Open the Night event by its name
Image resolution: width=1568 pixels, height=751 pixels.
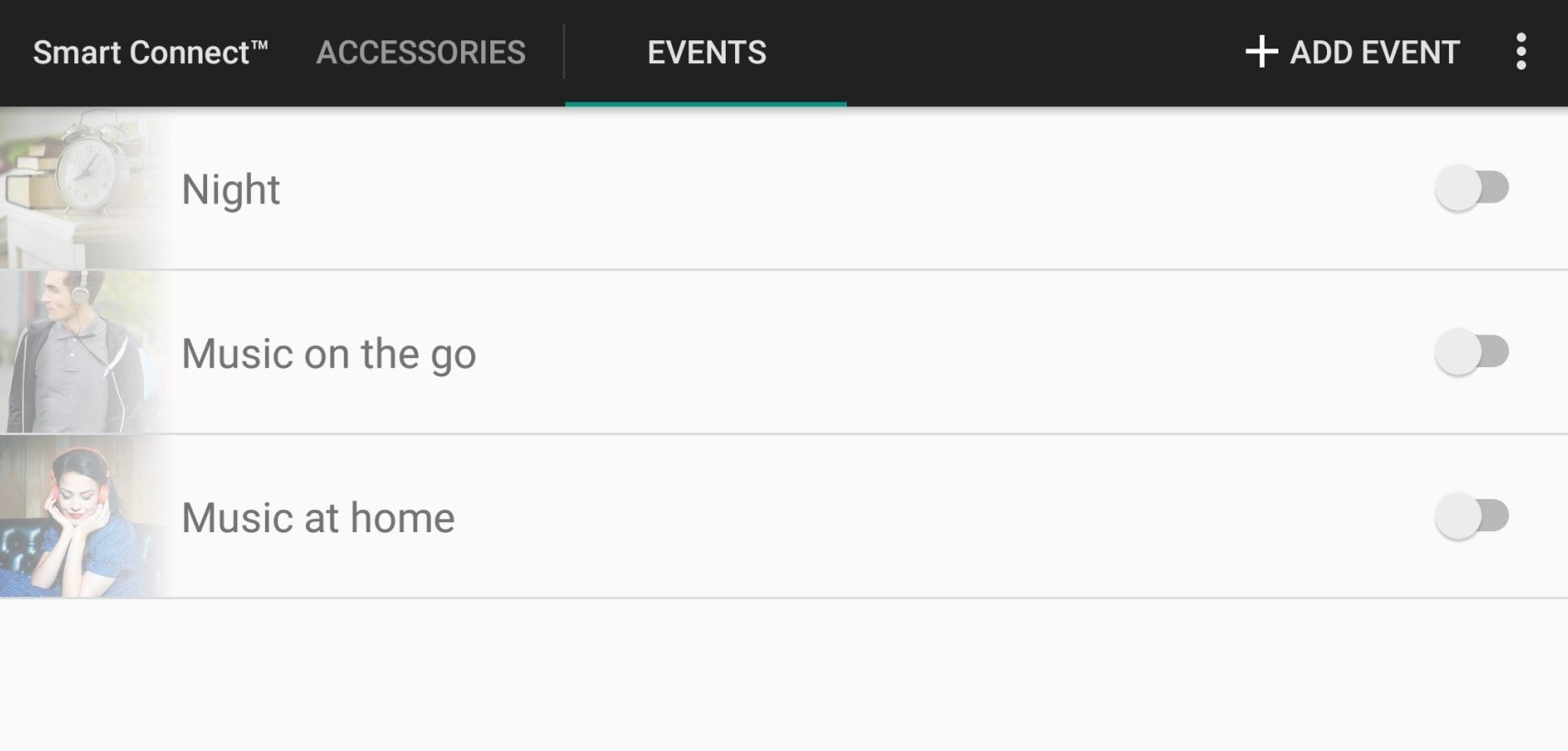click(231, 190)
